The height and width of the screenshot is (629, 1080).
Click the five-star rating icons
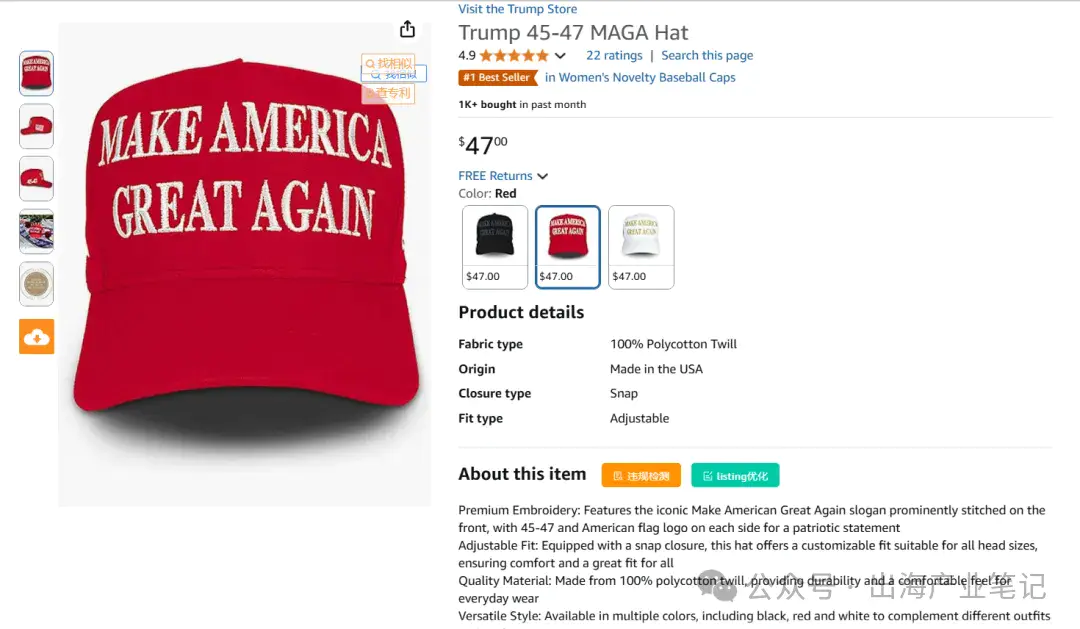514,55
